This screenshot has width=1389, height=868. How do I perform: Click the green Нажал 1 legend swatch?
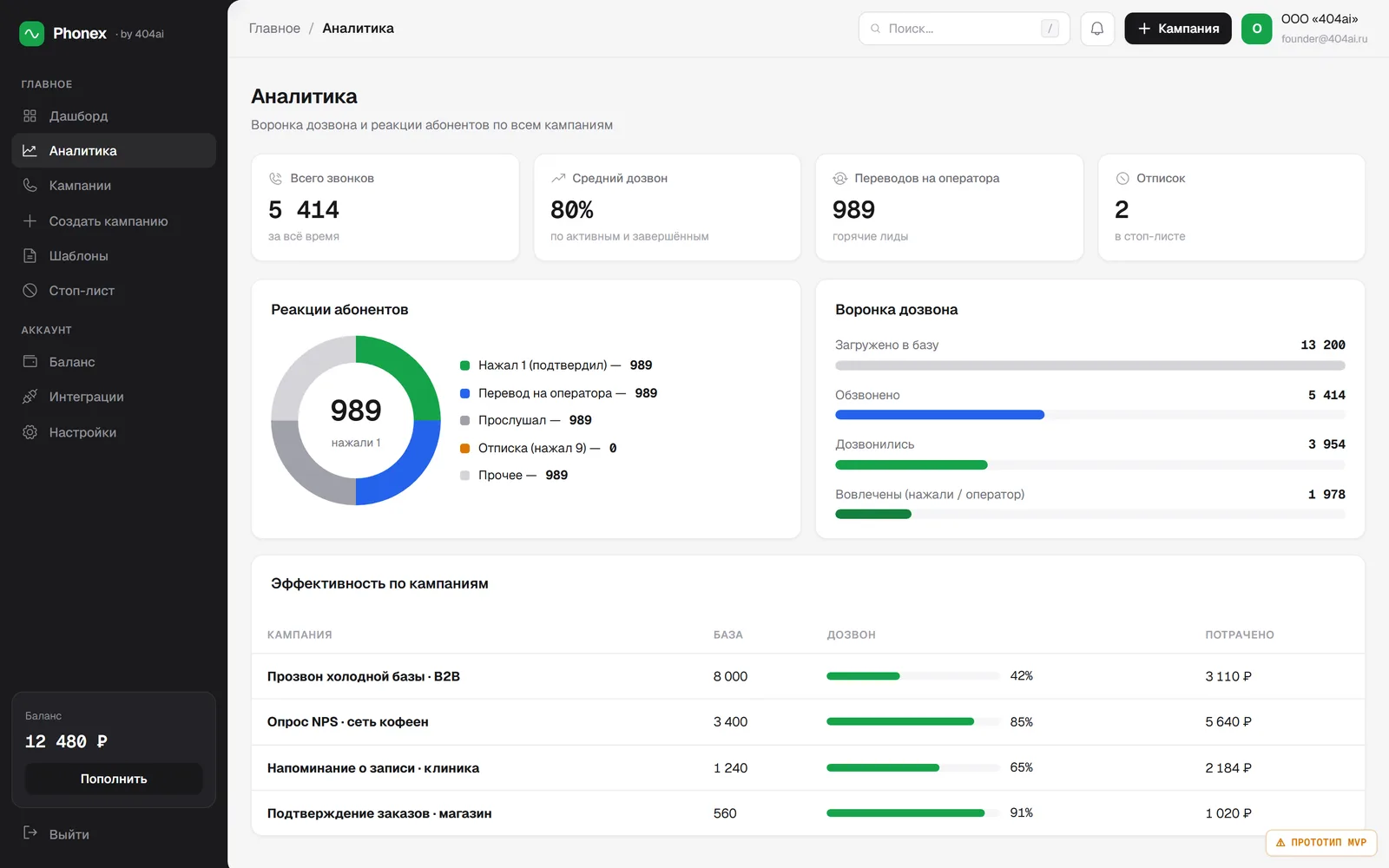tap(464, 365)
